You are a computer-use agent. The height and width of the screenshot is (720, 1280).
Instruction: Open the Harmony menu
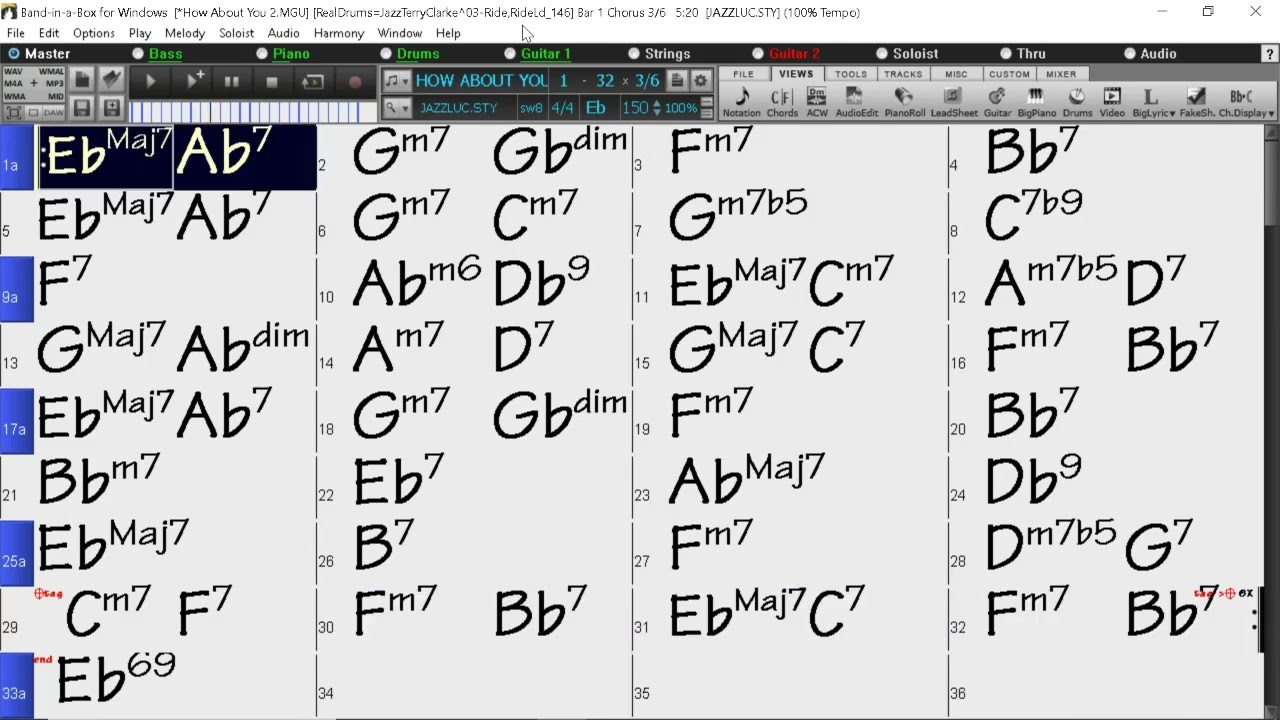(x=339, y=33)
